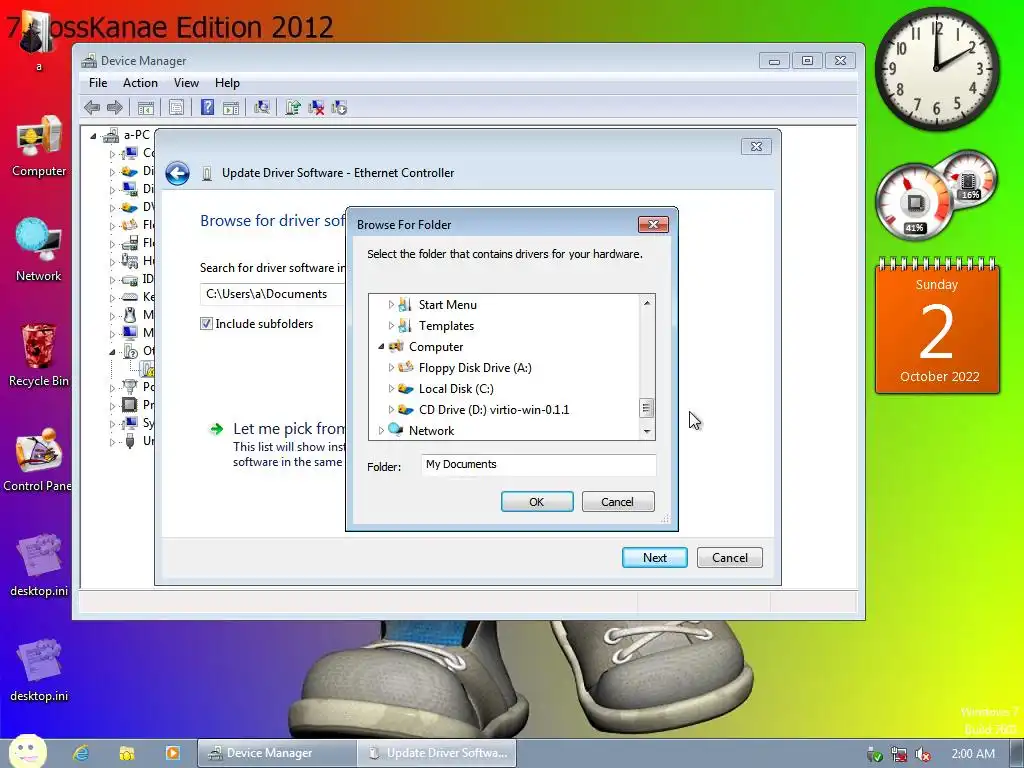
Task: Click scrollbar up arrow in folder tree
Action: [x=647, y=302]
